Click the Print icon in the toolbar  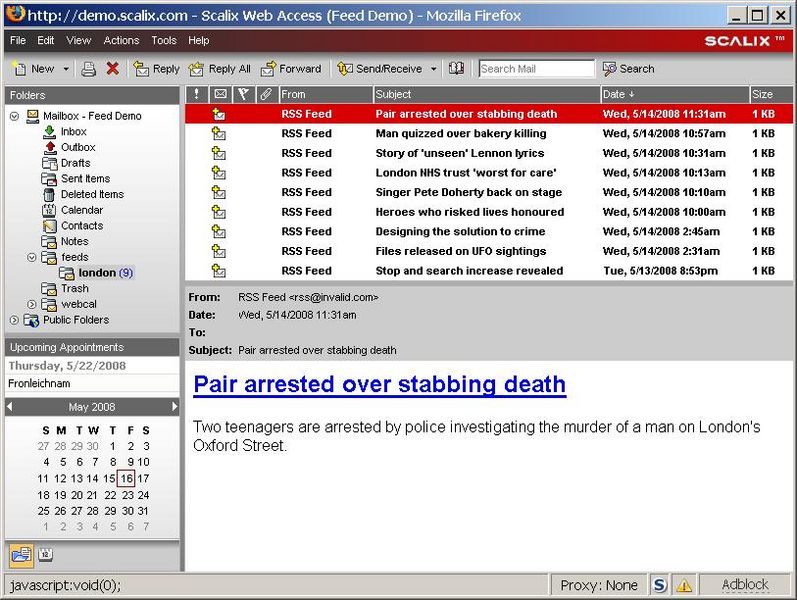pyautogui.click(x=88, y=69)
